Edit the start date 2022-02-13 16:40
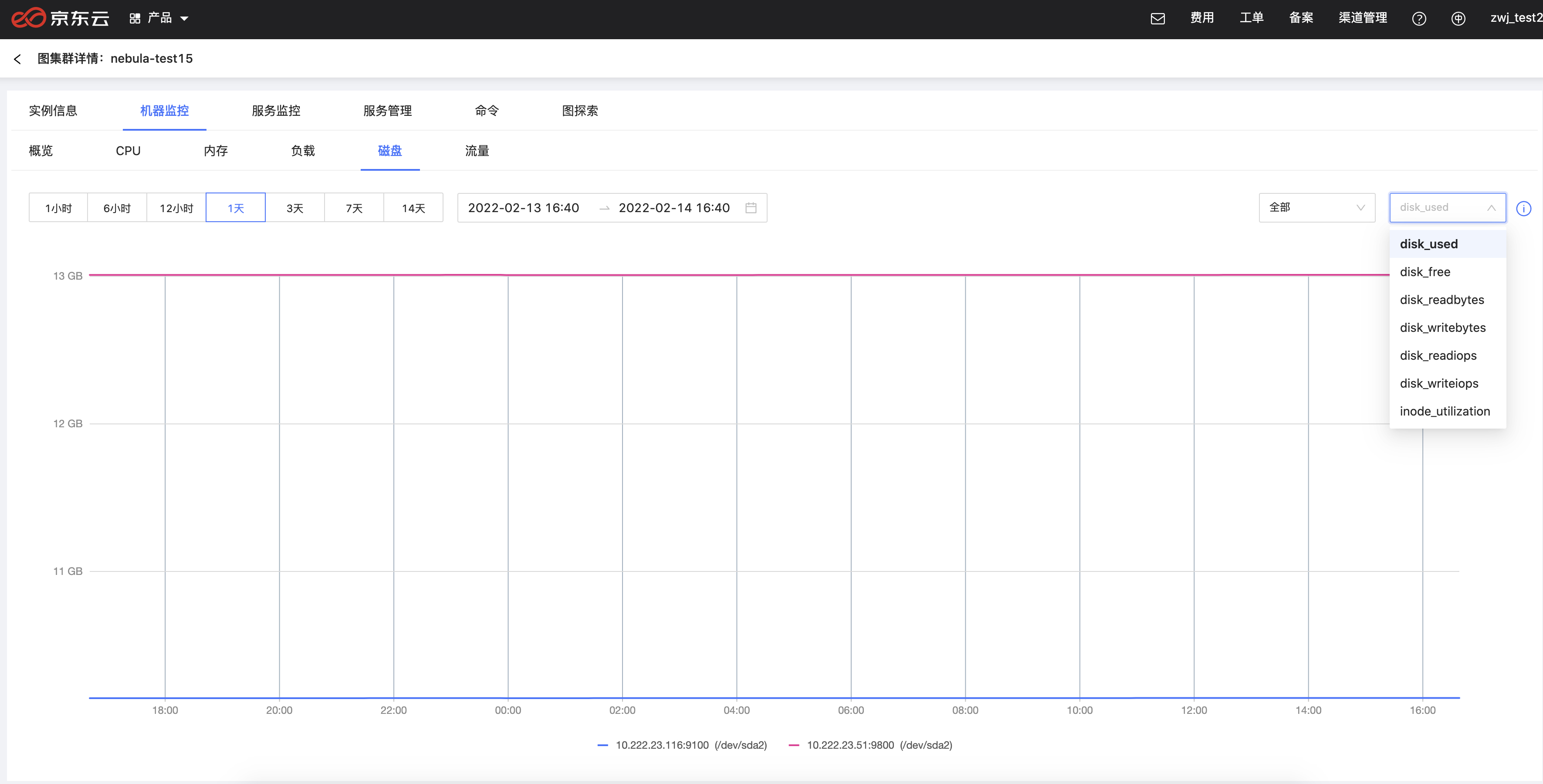 [524, 208]
